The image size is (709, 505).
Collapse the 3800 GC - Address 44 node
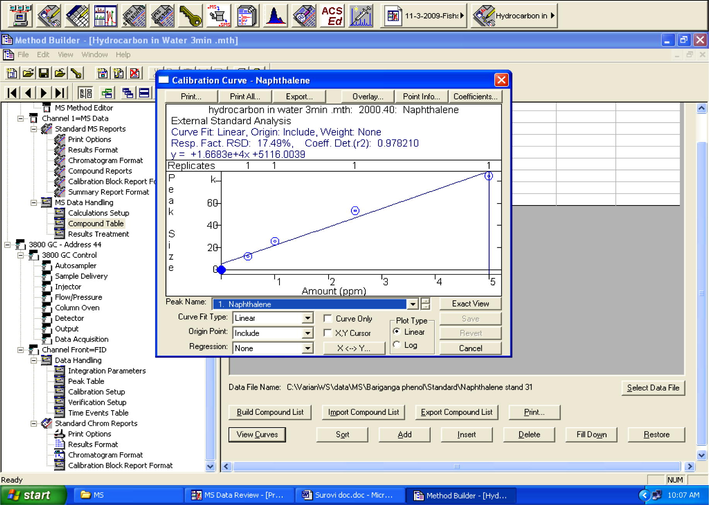click(x=7, y=245)
